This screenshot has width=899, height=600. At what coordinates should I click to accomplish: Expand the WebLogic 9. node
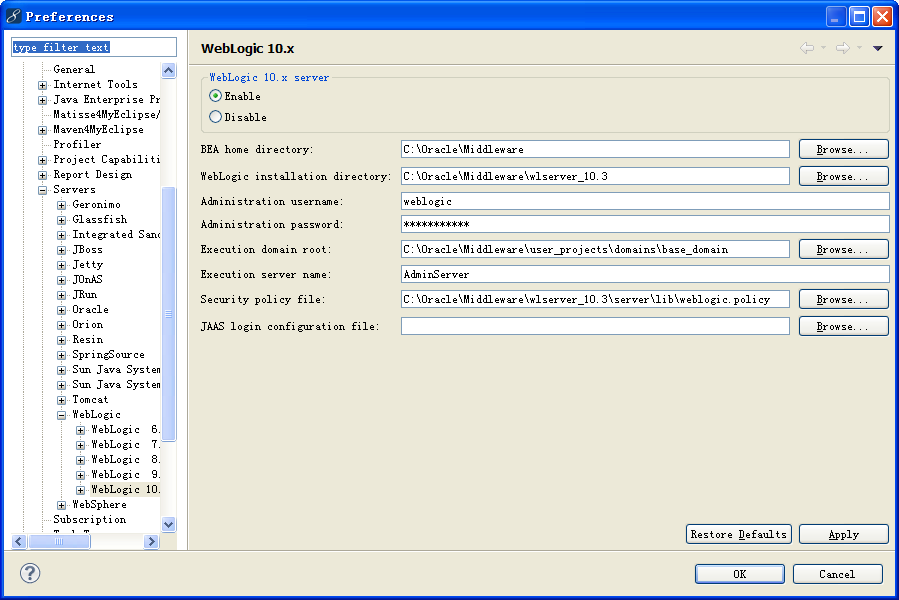point(80,475)
